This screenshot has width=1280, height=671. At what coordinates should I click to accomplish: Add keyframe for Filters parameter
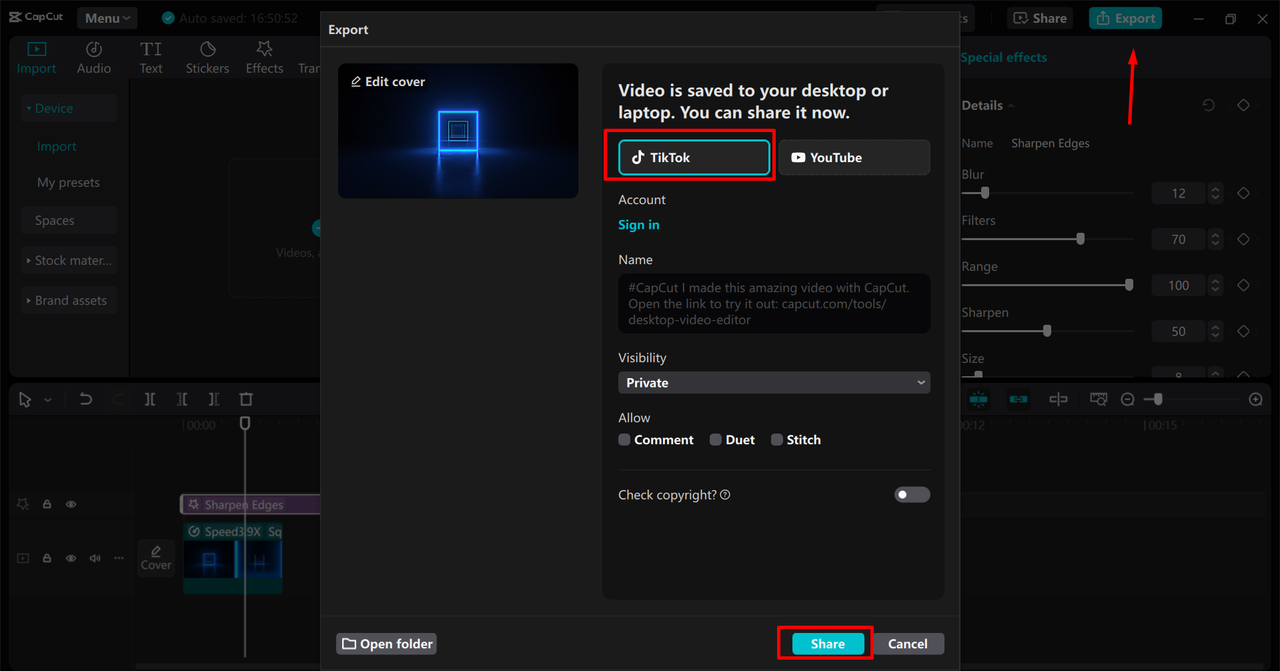click(x=1244, y=239)
